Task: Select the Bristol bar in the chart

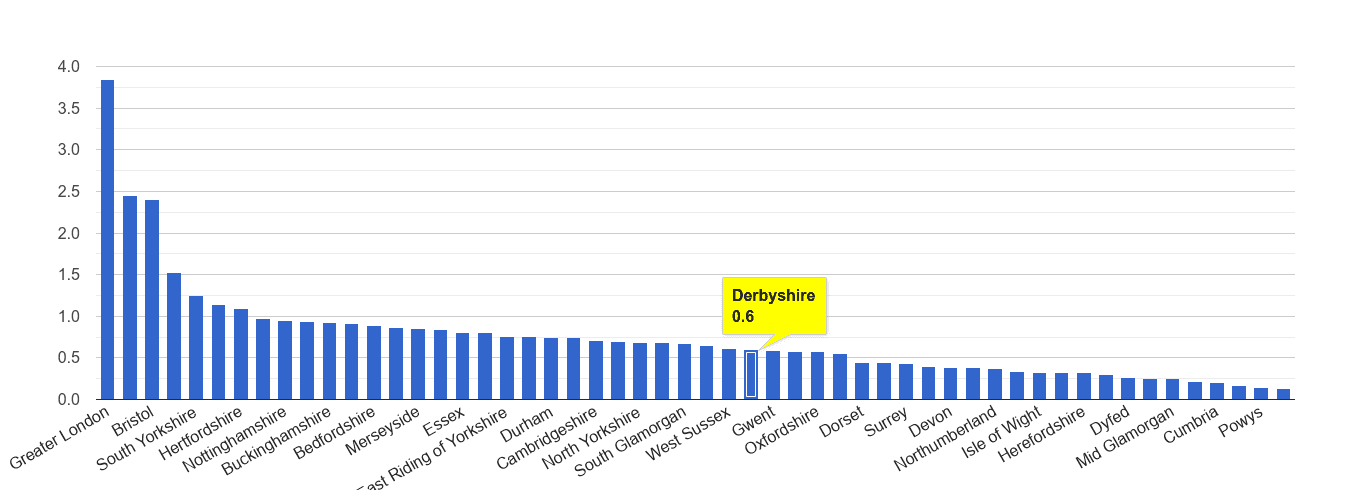Action: [152, 300]
